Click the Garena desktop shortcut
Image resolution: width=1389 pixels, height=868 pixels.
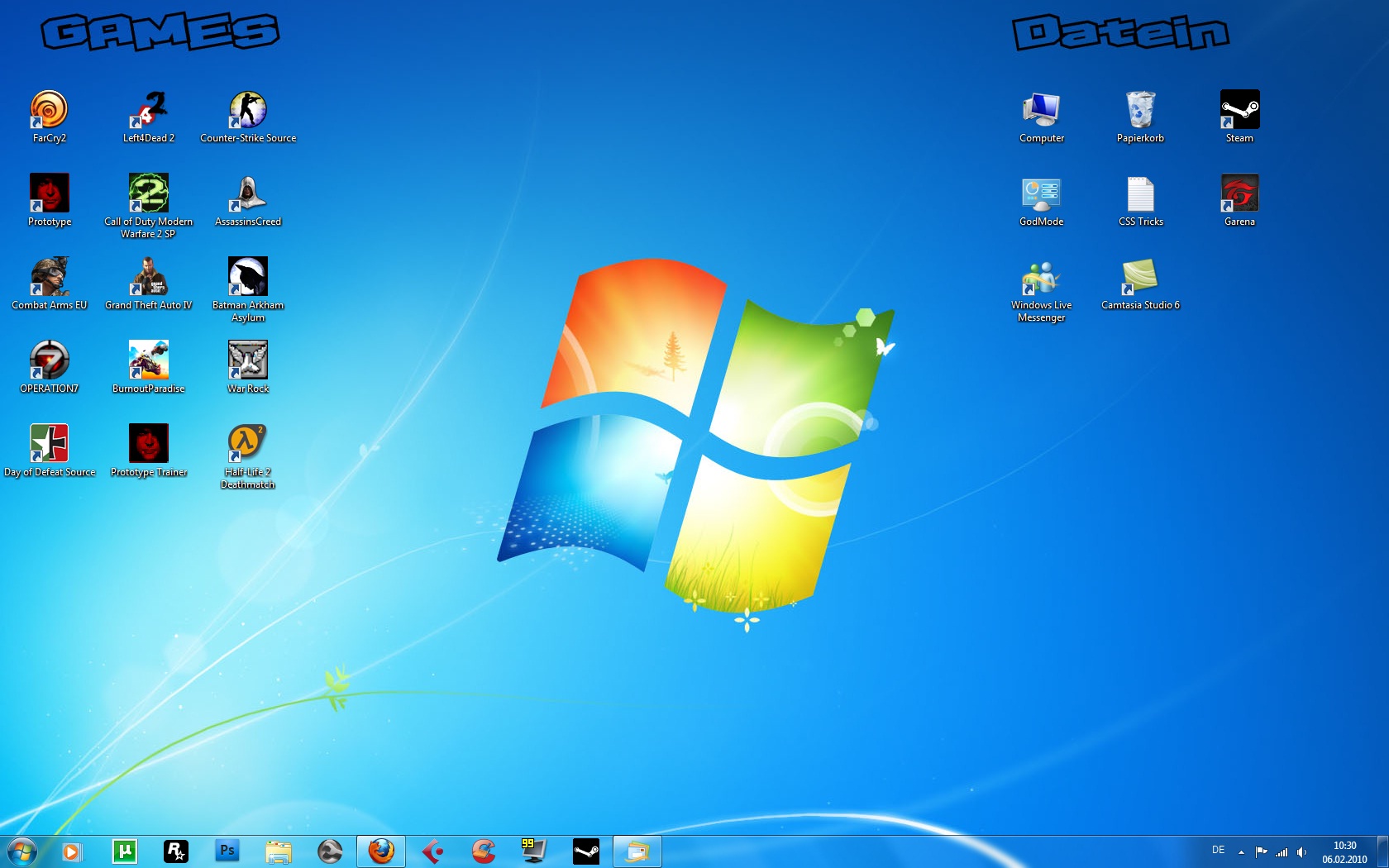tap(1240, 200)
